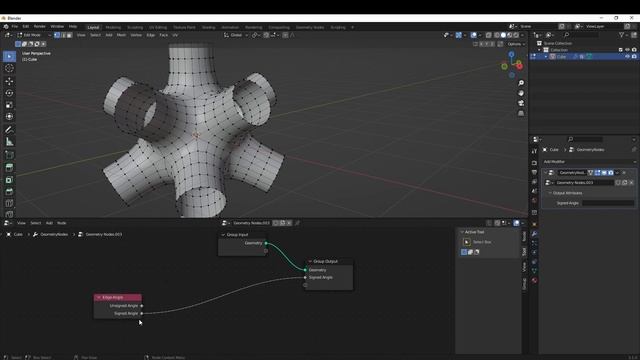Click the Signed Angle attribute input field

pos(608,203)
